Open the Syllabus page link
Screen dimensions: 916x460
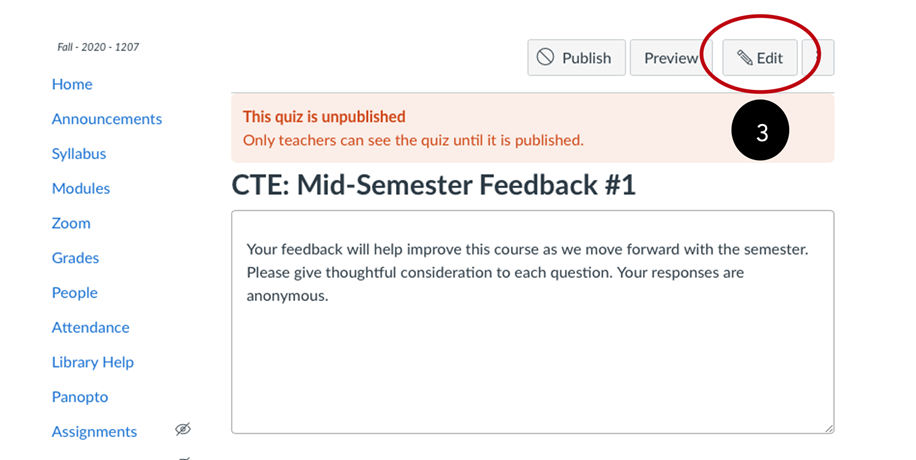[79, 154]
